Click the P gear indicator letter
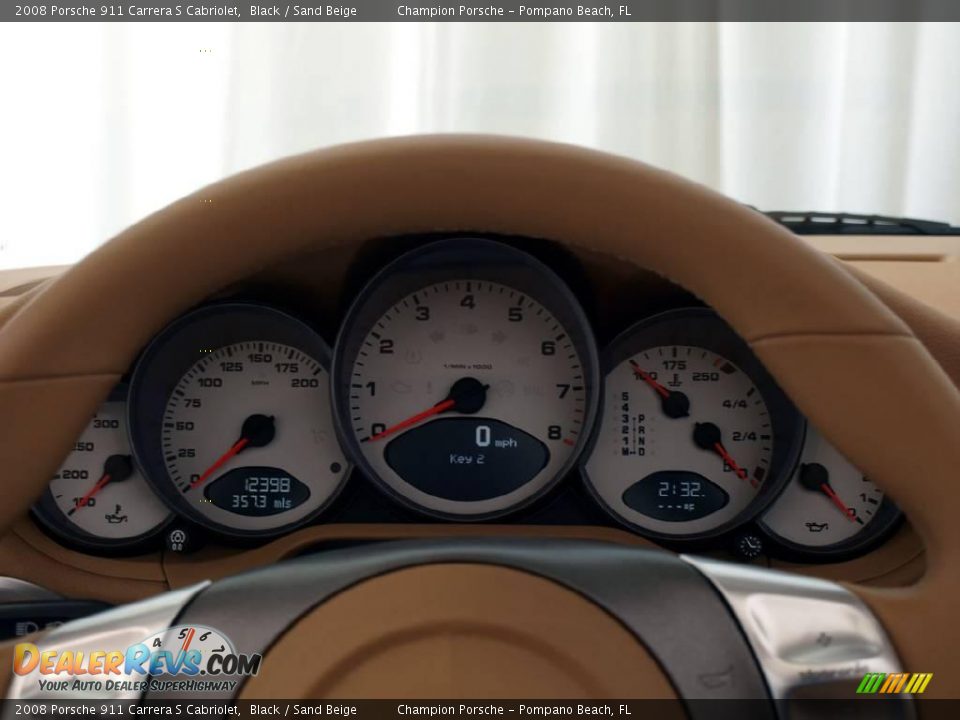 [x=641, y=418]
